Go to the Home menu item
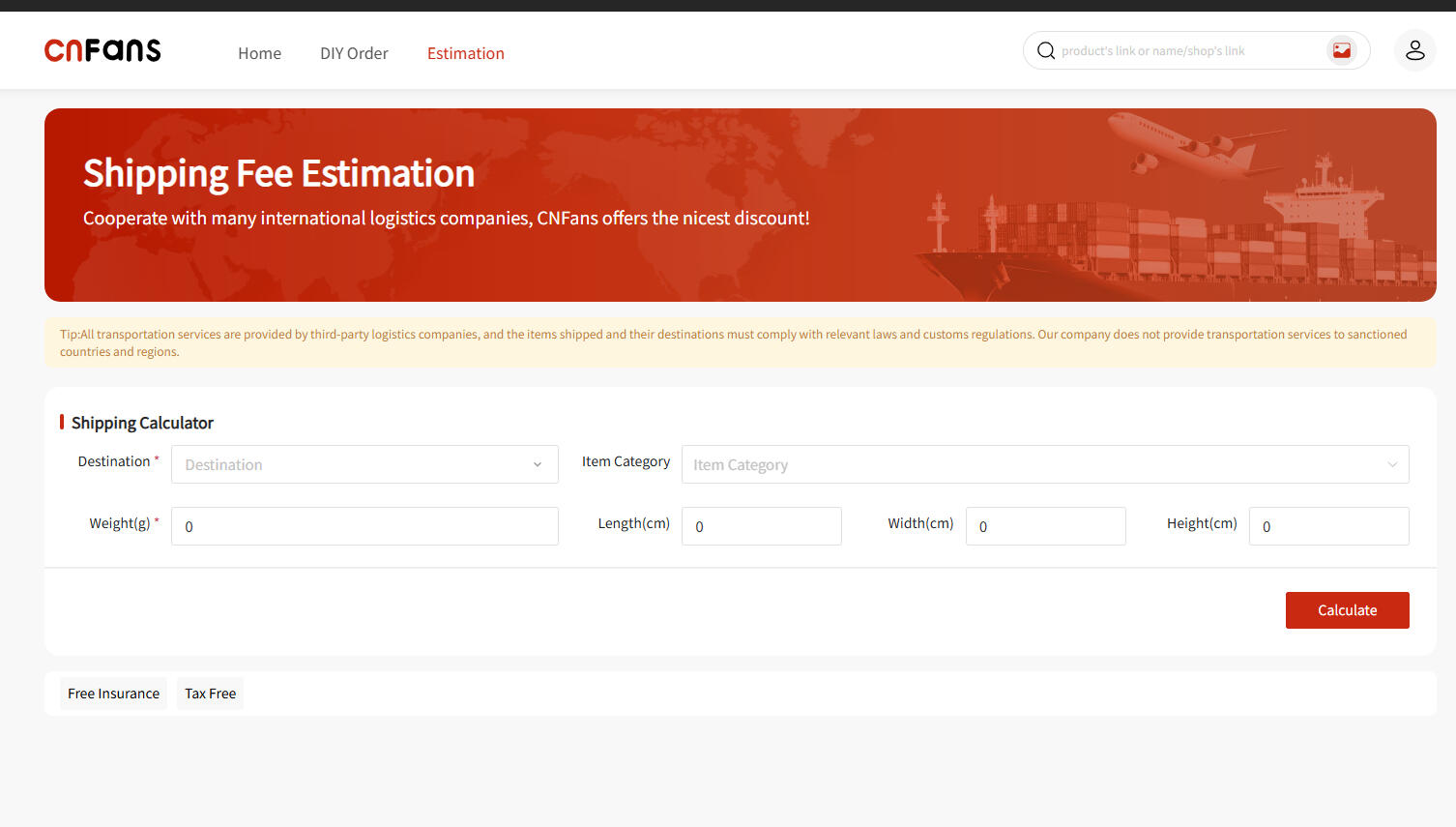This screenshot has width=1456, height=827. click(x=259, y=53)
